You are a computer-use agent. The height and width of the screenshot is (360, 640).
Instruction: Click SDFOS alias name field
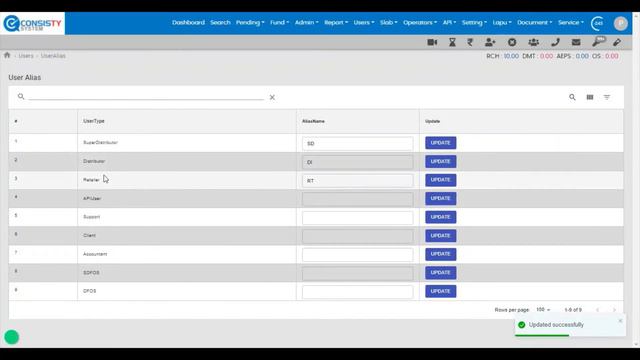(x=358, y=273)
